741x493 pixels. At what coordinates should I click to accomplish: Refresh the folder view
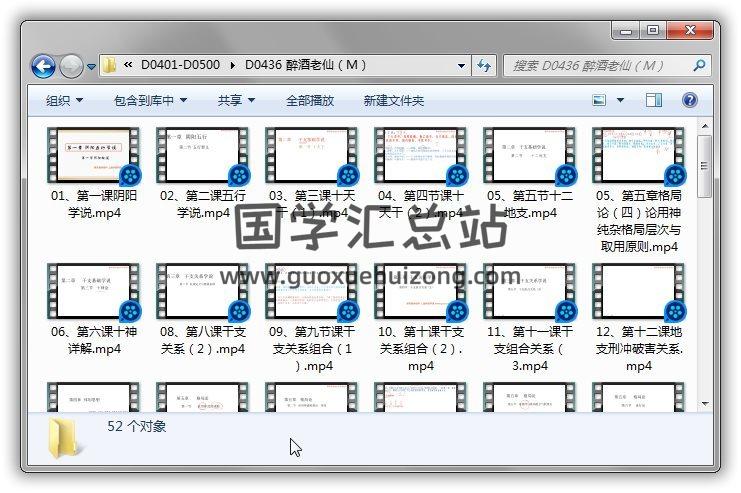pyautogui.click(x=483, y=66)
